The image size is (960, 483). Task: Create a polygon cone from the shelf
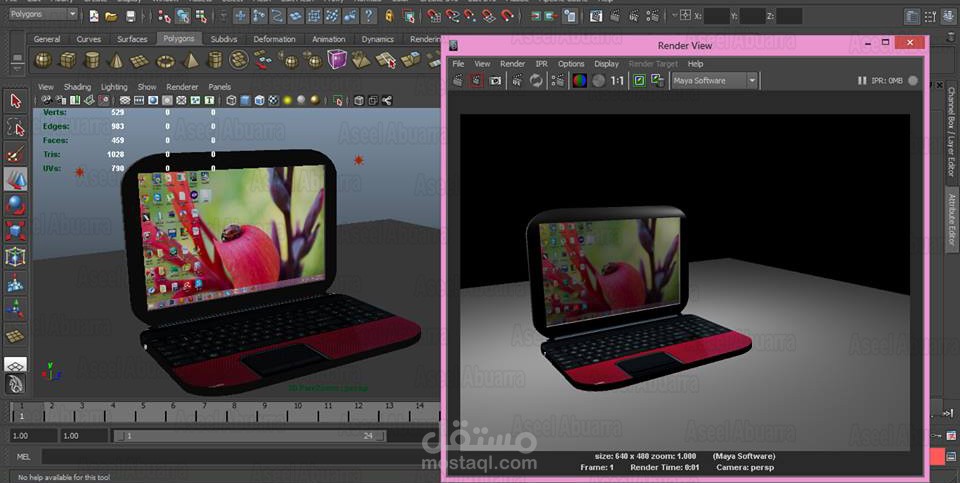(x=116, y=60)
